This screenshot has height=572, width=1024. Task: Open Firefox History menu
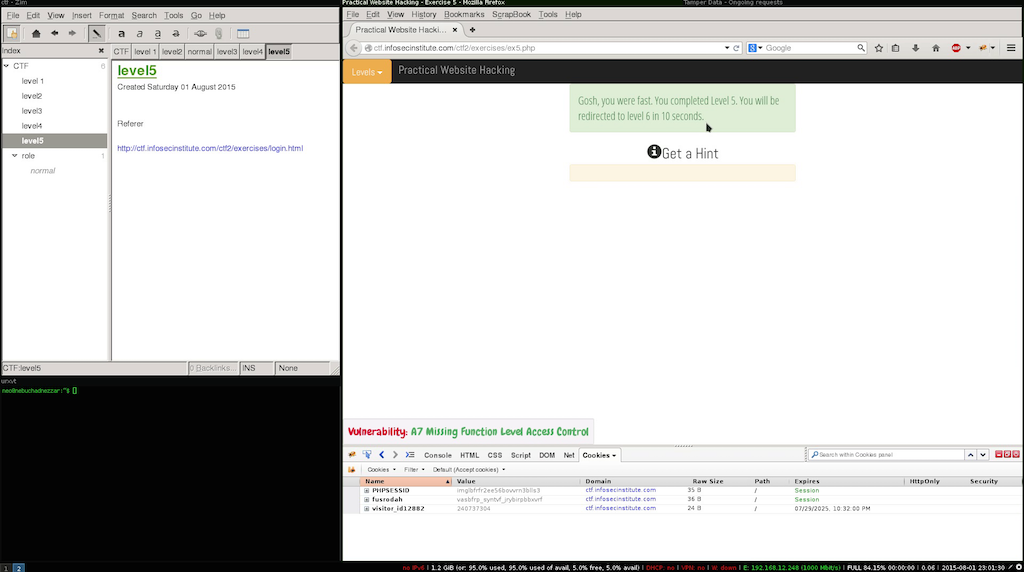[423, 14]
